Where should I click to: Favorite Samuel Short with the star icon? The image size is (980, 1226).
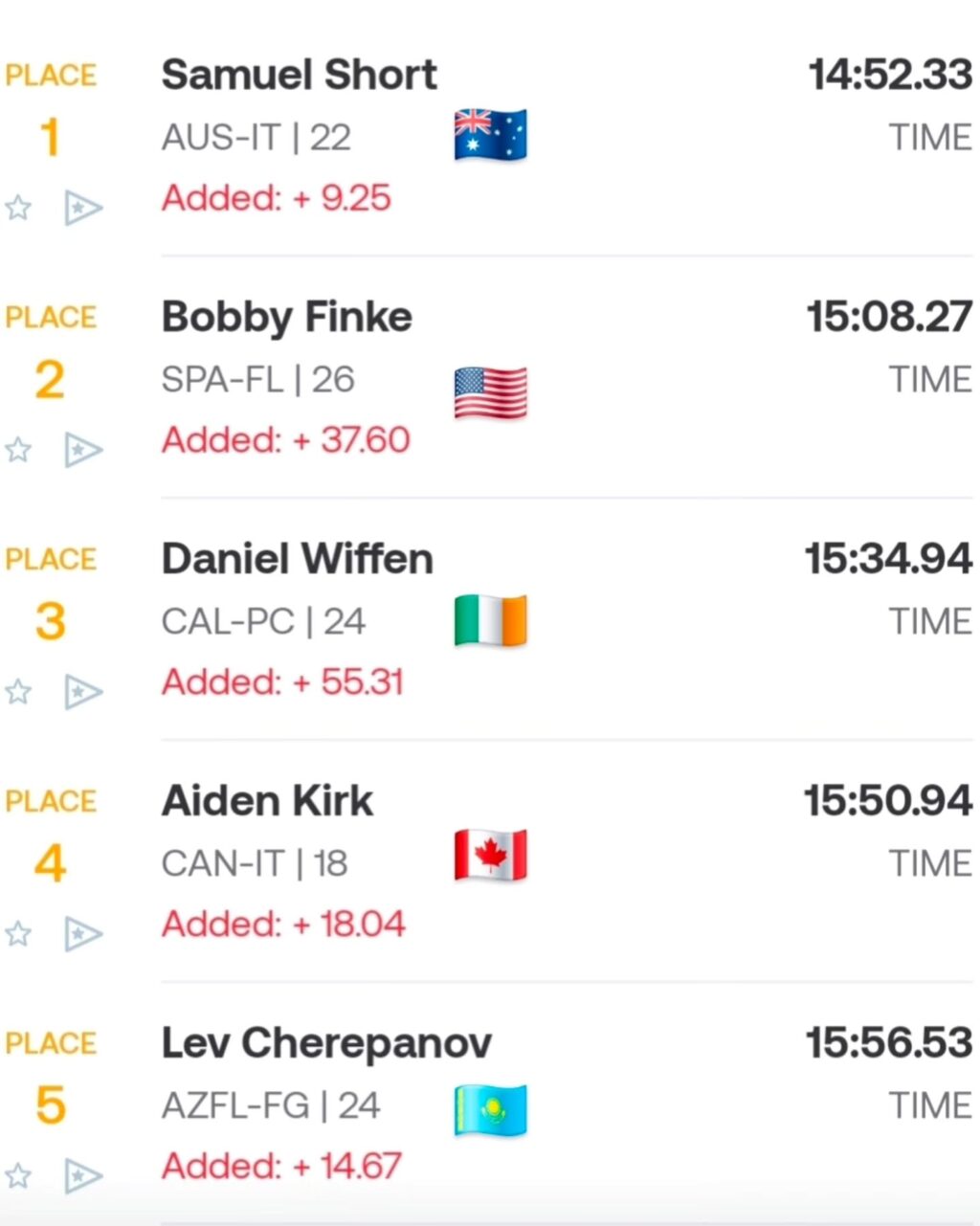pos(18,207)
